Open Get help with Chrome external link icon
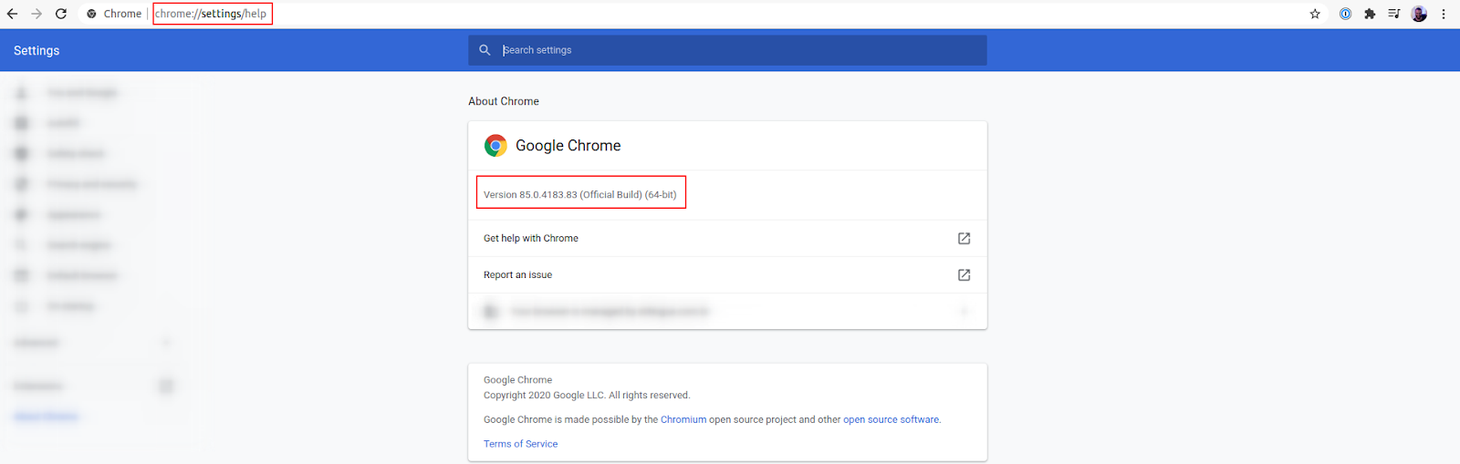Screen dimensions: 1460x464 (964, 238)
